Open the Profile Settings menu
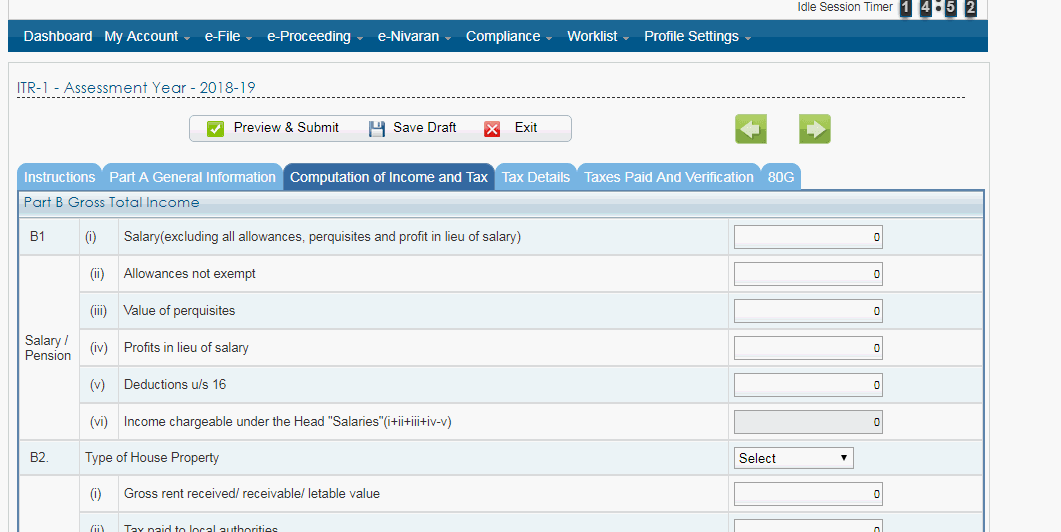 click(x=698, y=37)
